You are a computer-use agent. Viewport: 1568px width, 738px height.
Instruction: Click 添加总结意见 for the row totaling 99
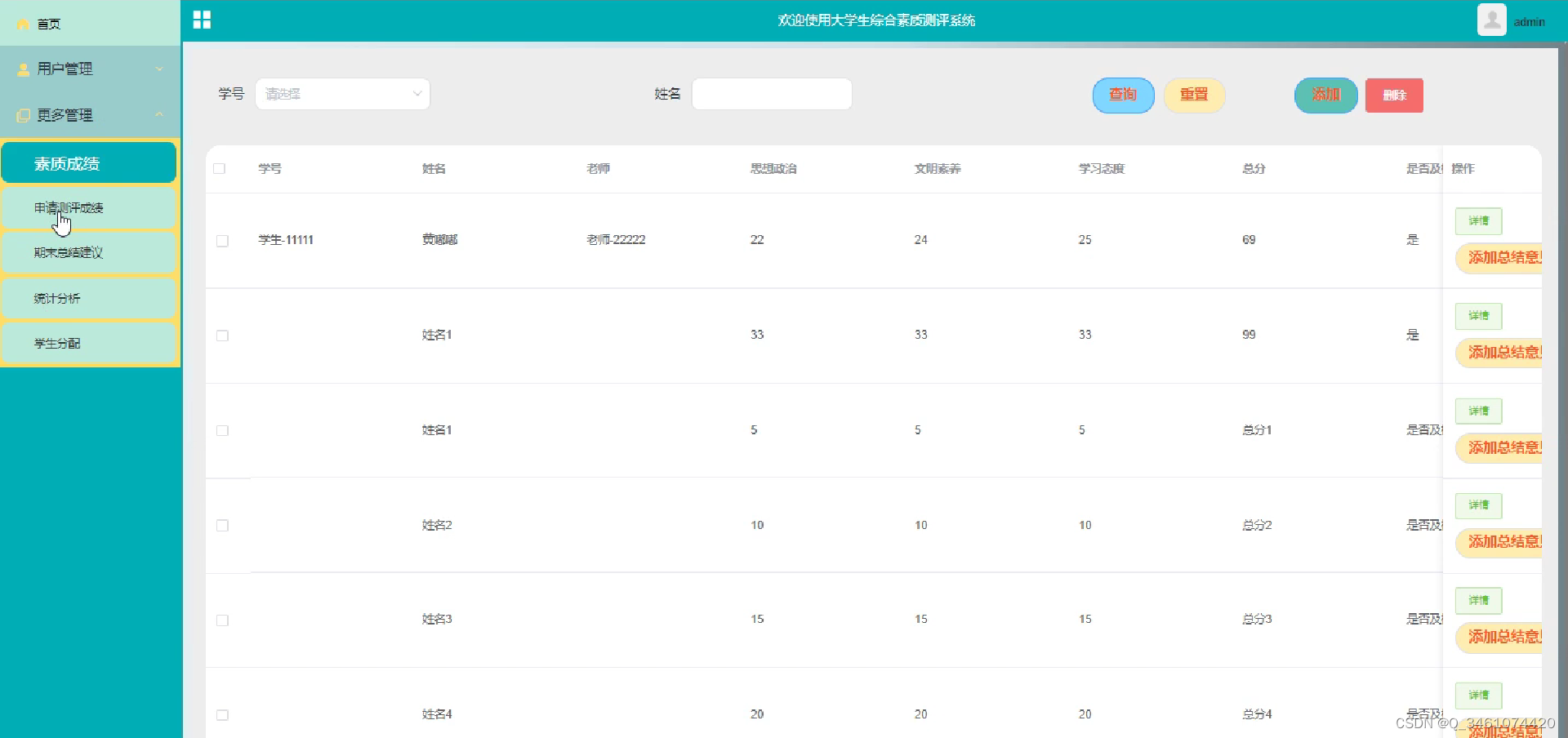(x=1499, y=353)
